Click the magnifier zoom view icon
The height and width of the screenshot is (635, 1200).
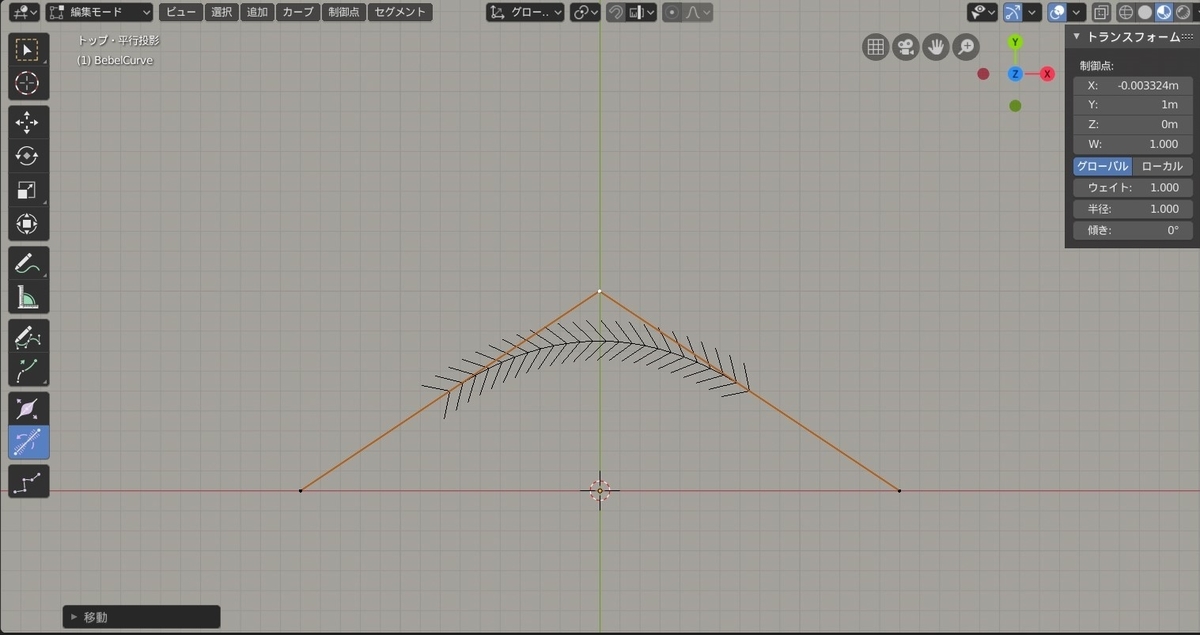click(966, 47)
